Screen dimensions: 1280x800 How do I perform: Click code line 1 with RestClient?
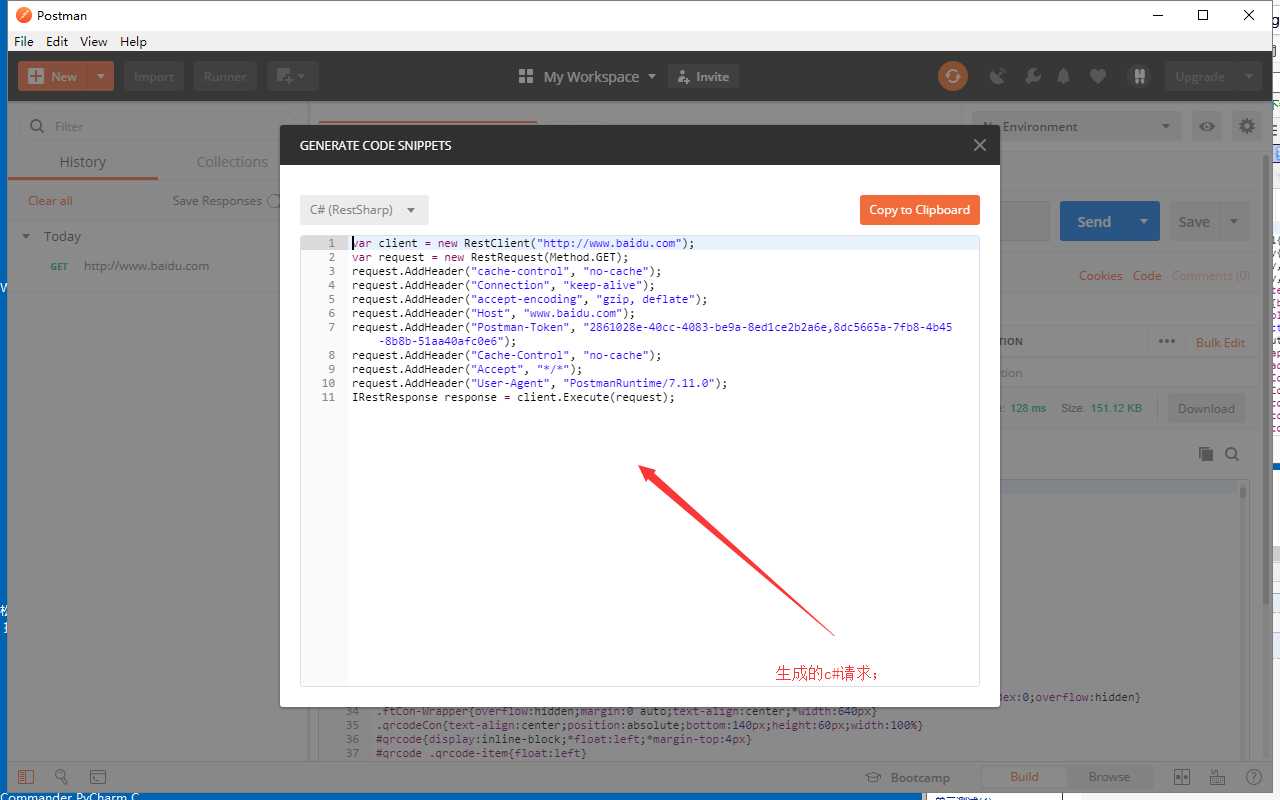[x=523, y=243]
